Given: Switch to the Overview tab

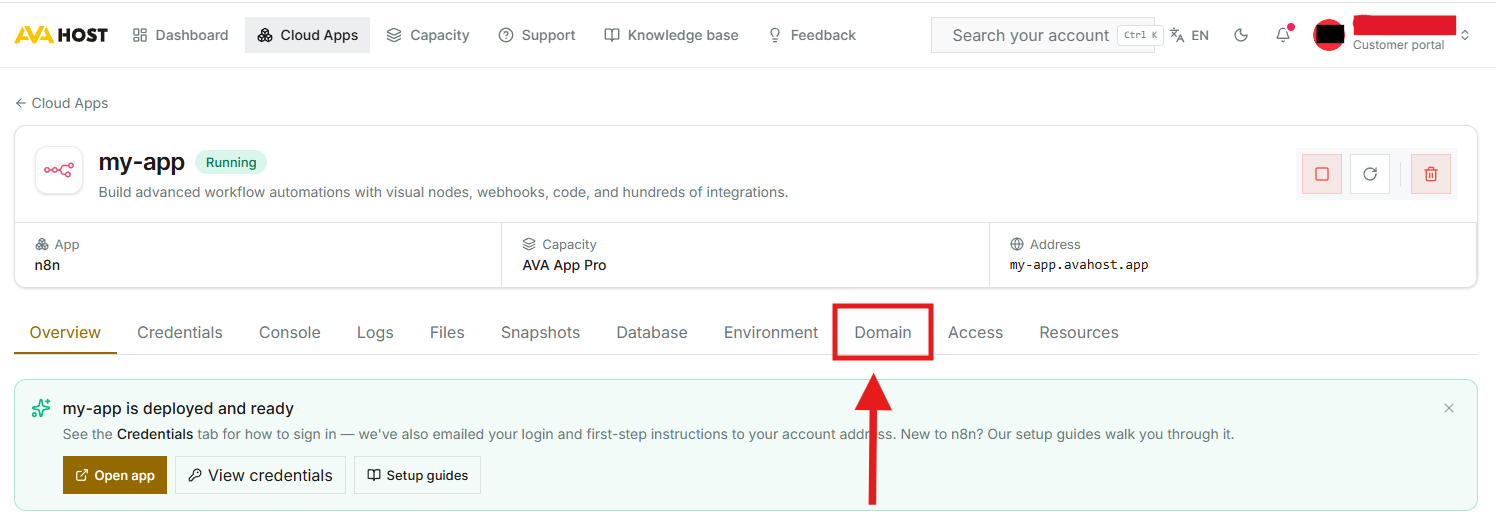Looking at the screenshot, I should (65, 332).
